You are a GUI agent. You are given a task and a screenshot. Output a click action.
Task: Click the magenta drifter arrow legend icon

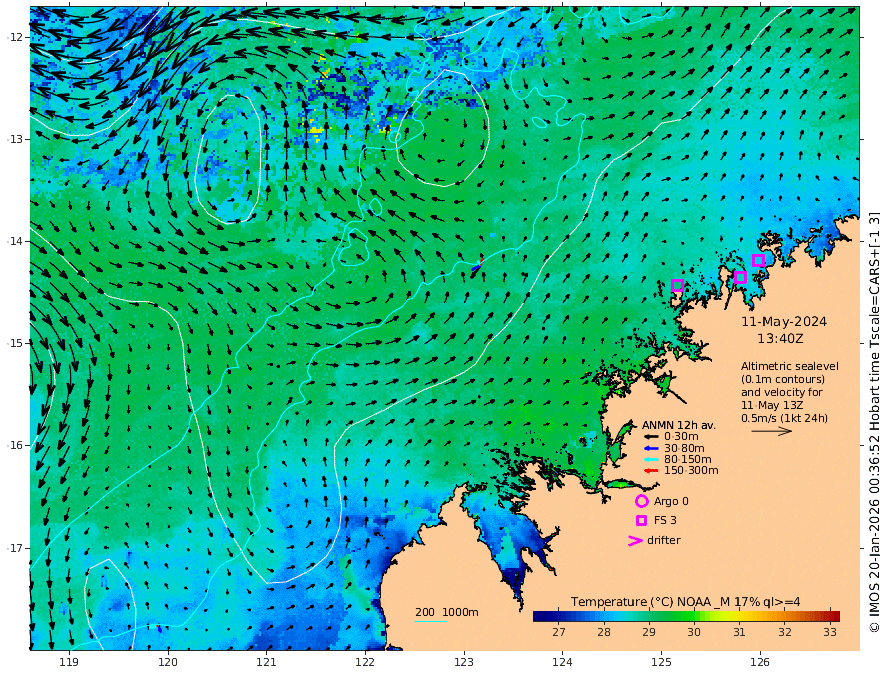(635, 541)
